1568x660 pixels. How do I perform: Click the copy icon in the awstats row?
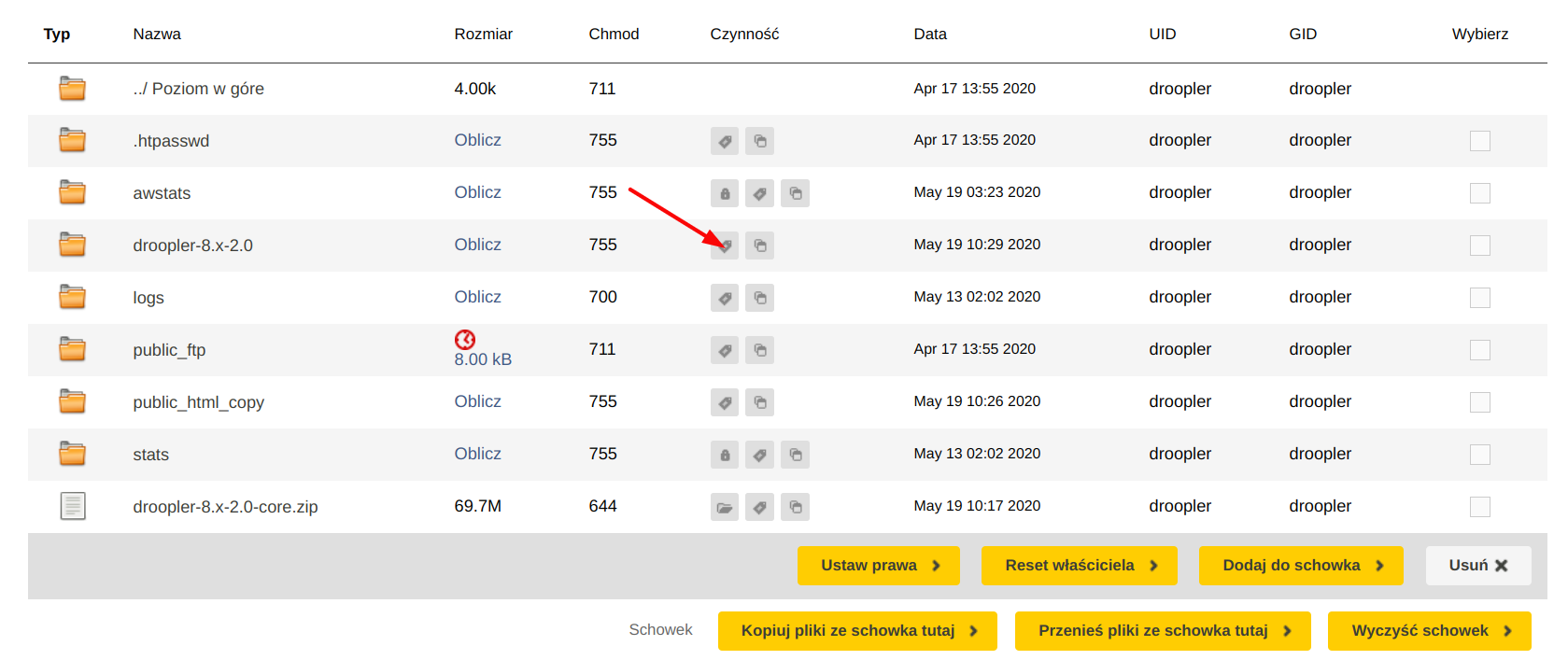point(796,193)
